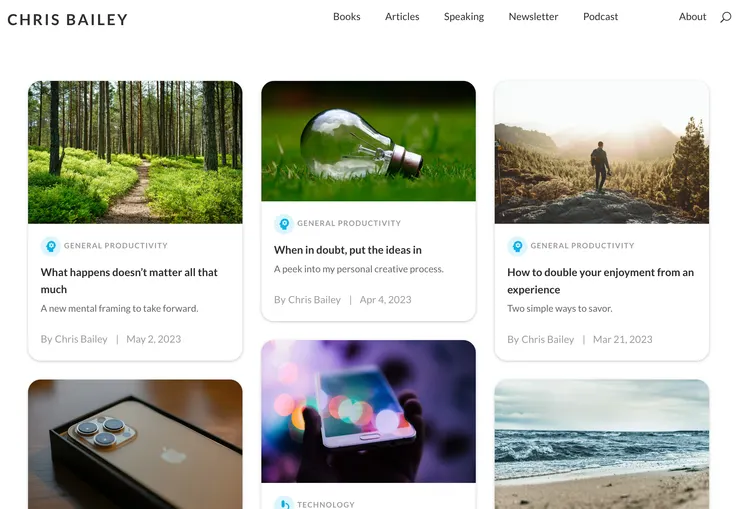This screenshot has width=740, height=509.
Task: Open article "What happens doesn't matter all that much"
Action: (129, 281)
